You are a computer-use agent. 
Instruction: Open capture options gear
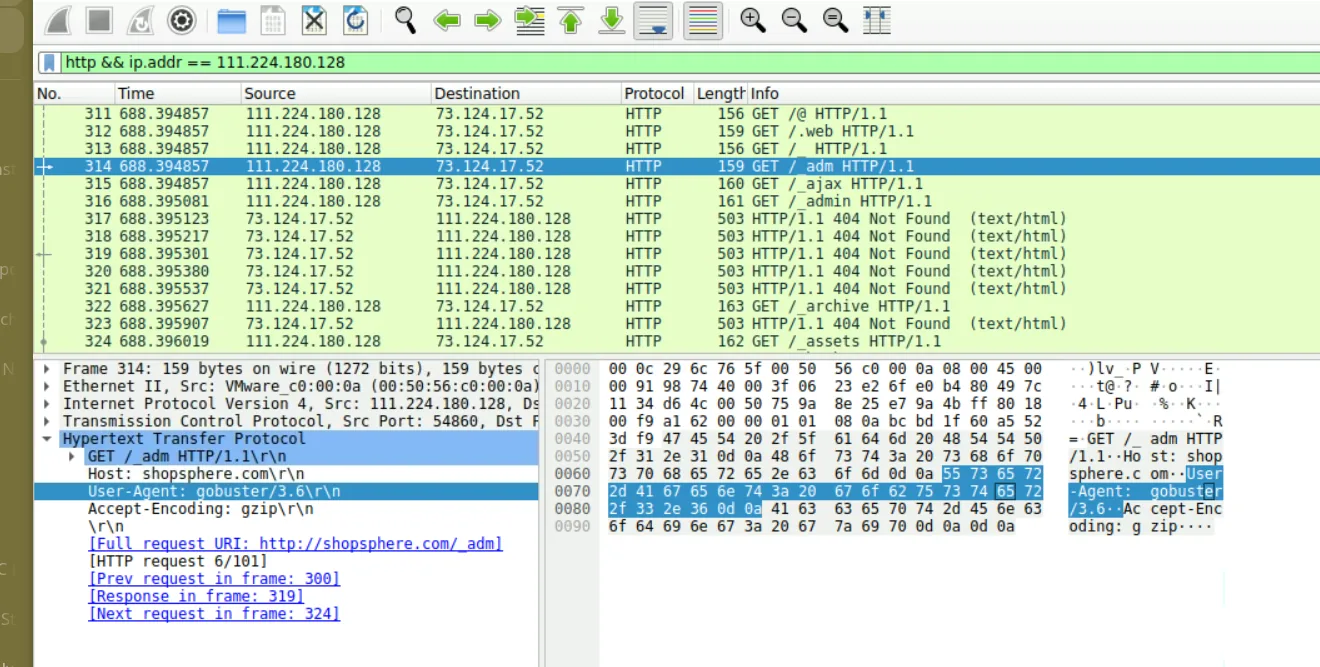click(181, 19)
